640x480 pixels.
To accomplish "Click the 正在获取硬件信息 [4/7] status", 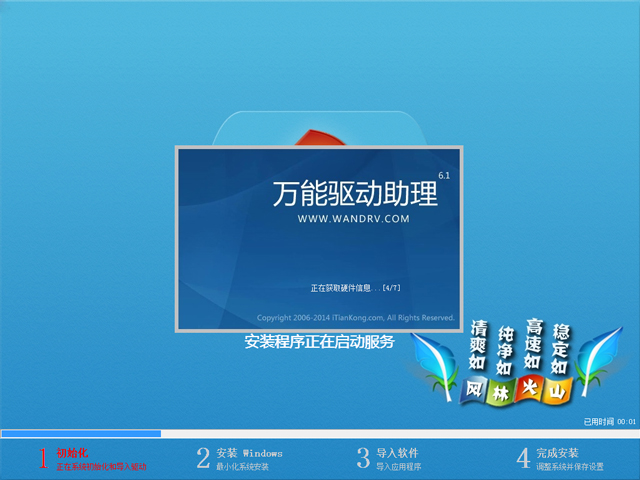I will (x=355, y=288).
